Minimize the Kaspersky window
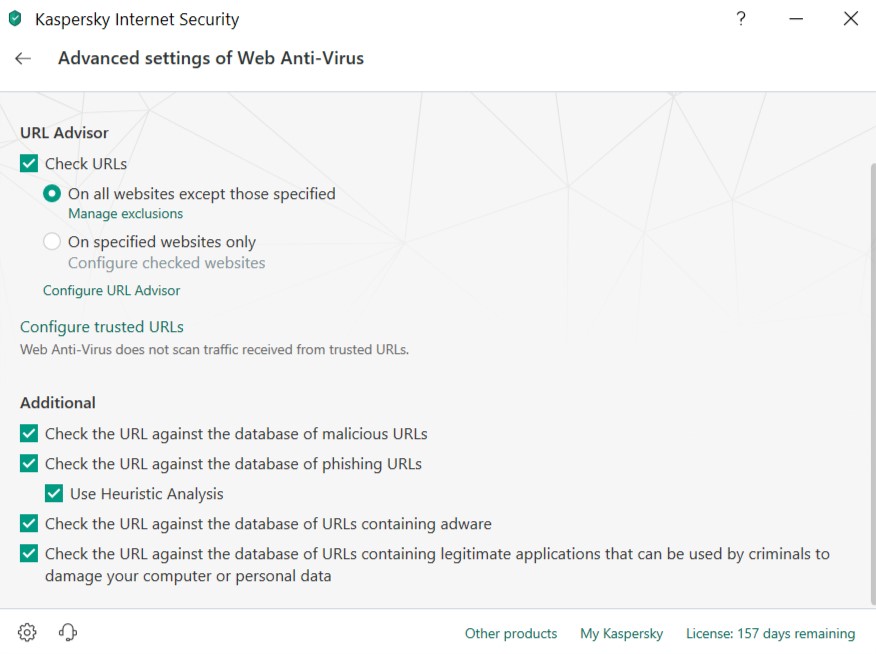Image resolution: width=876 pixels, height=654 pixels. (x=796, y=19)
